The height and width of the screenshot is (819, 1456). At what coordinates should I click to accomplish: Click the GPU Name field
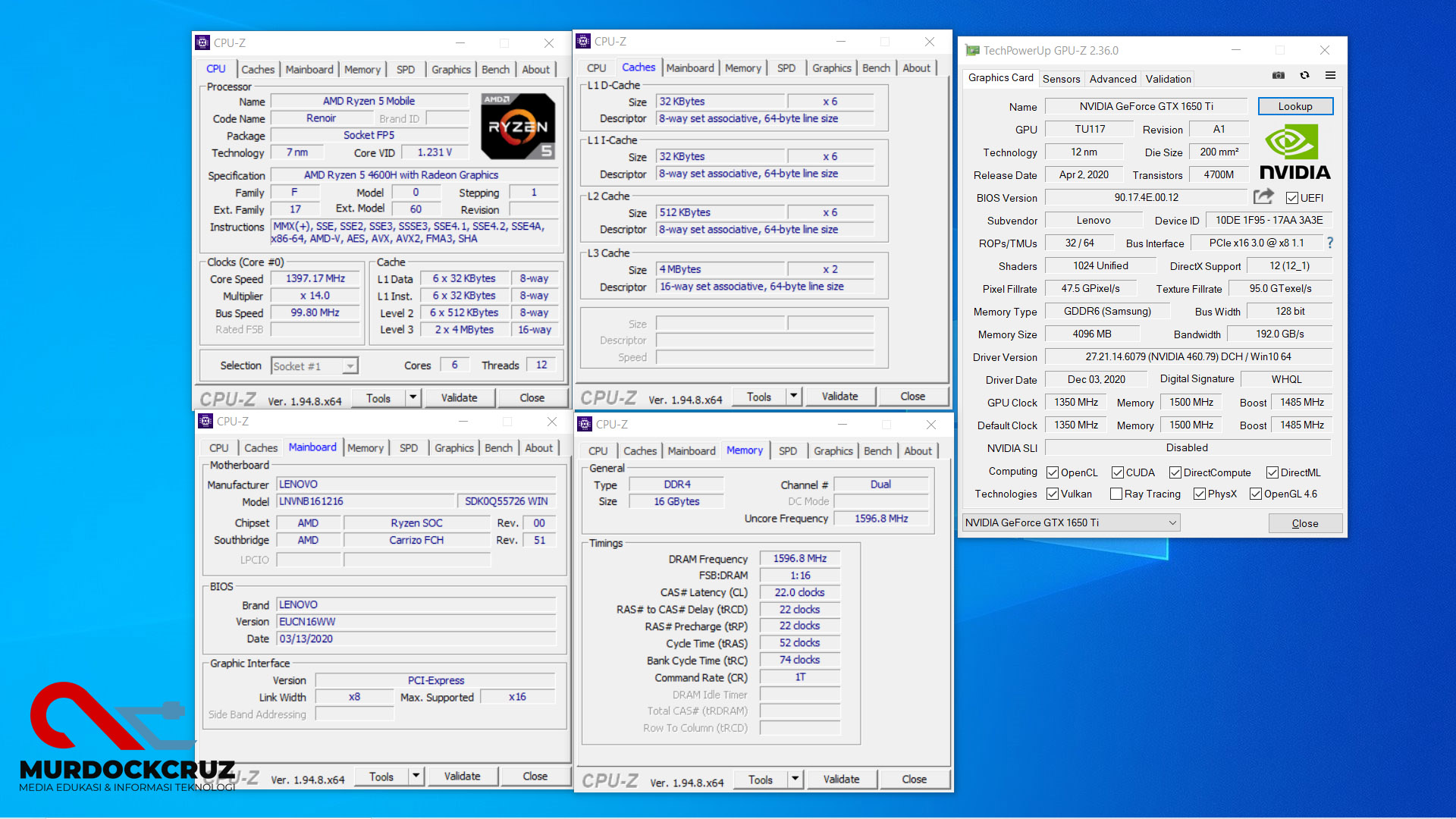[1145, 106]
